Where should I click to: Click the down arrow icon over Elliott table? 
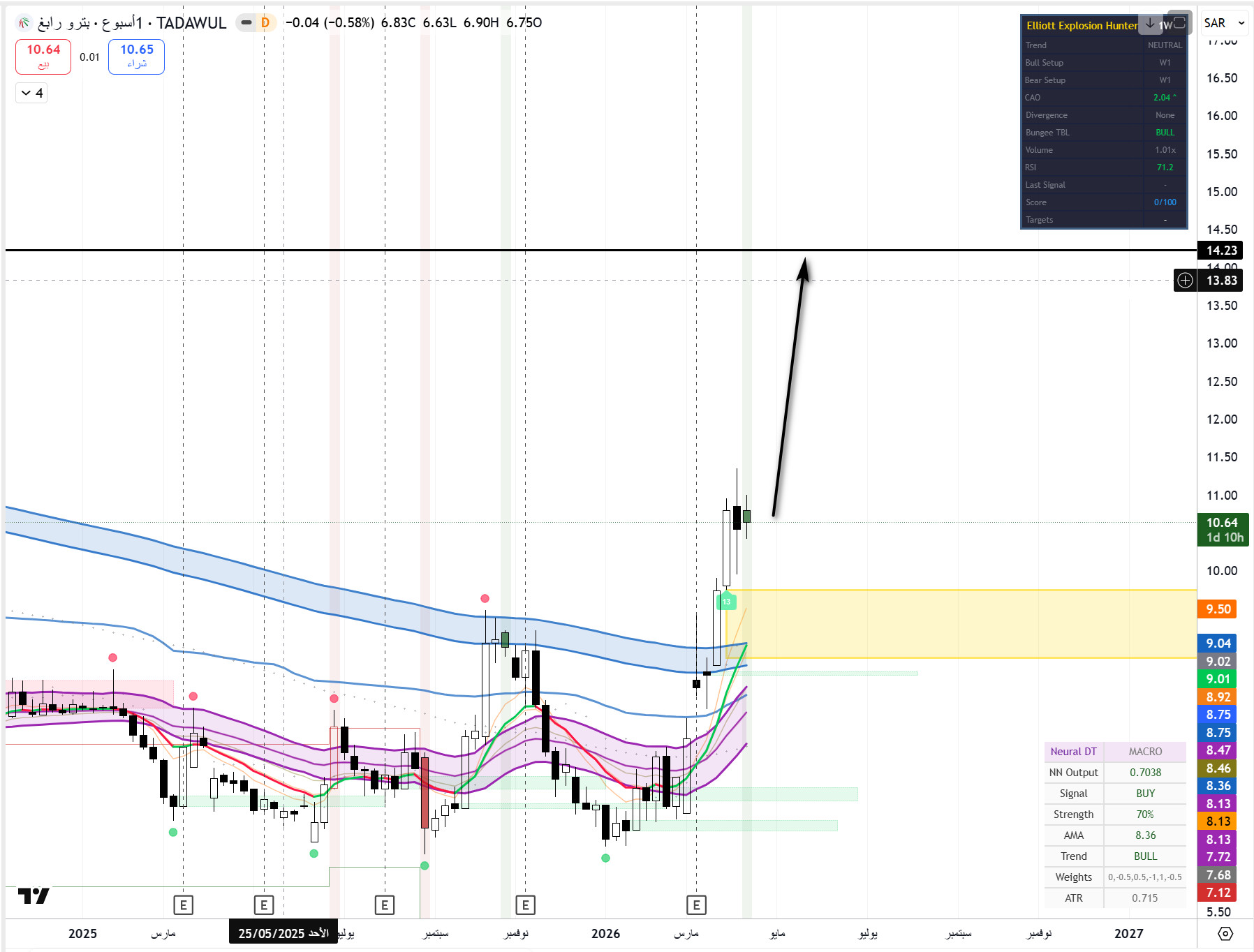tap(1150, 23)
